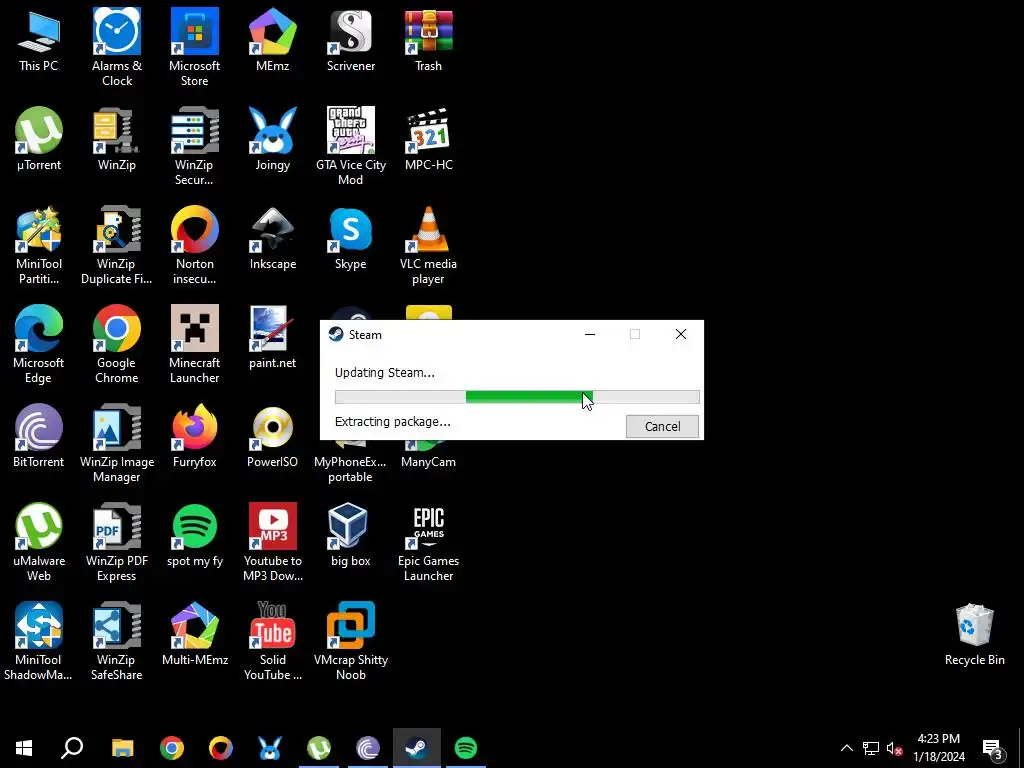Close the Steam updater window
The height and width of the screenshot is (768, 1024).
680,334
